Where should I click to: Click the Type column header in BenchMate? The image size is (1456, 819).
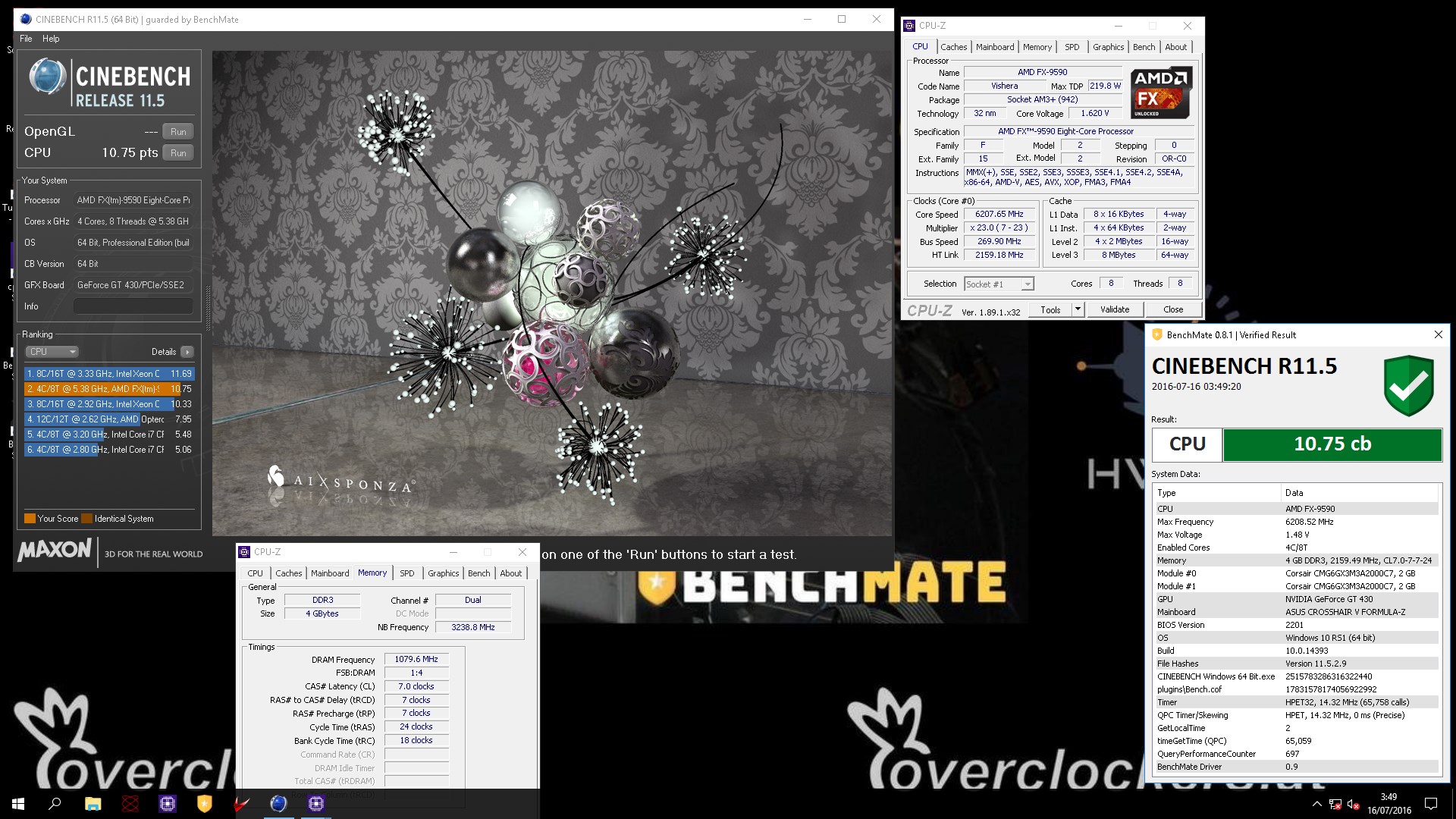pos(1217,493)
